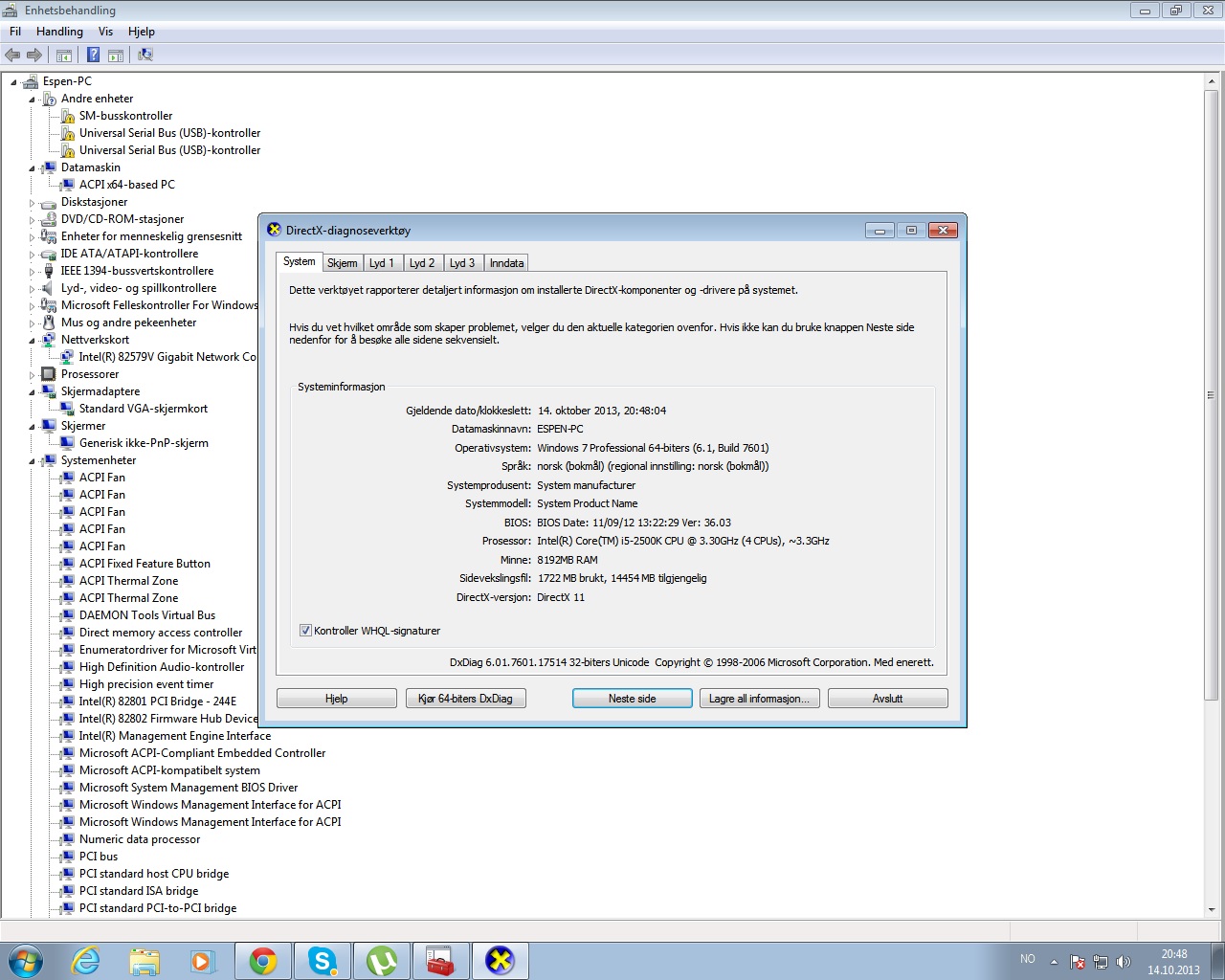This screenshot has width=1225, height=980.
Task: Click the show/hide console tree toolbar icon
Action: pyautogui.click(x=64, y=56)
